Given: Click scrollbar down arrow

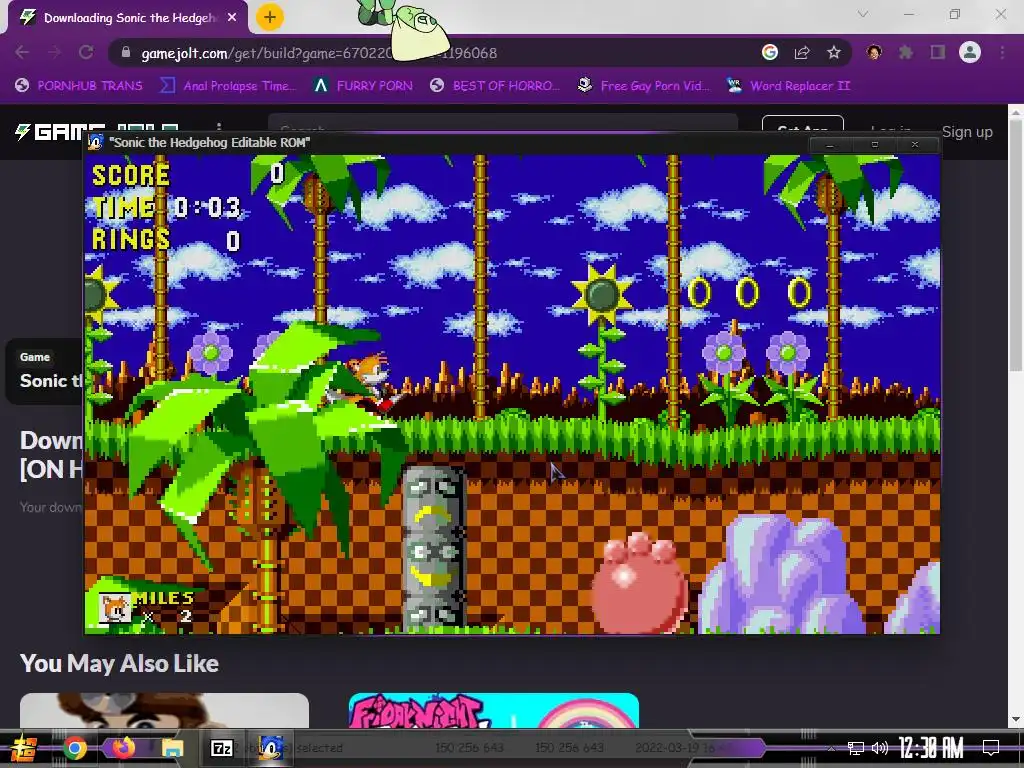Looking at the screenshot, I should point(1016,720).
